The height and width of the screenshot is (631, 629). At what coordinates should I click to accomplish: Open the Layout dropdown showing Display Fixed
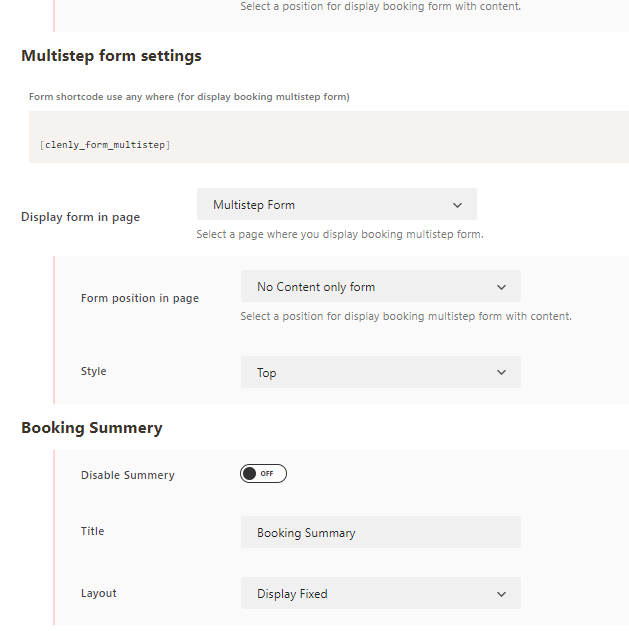point(381,593)
